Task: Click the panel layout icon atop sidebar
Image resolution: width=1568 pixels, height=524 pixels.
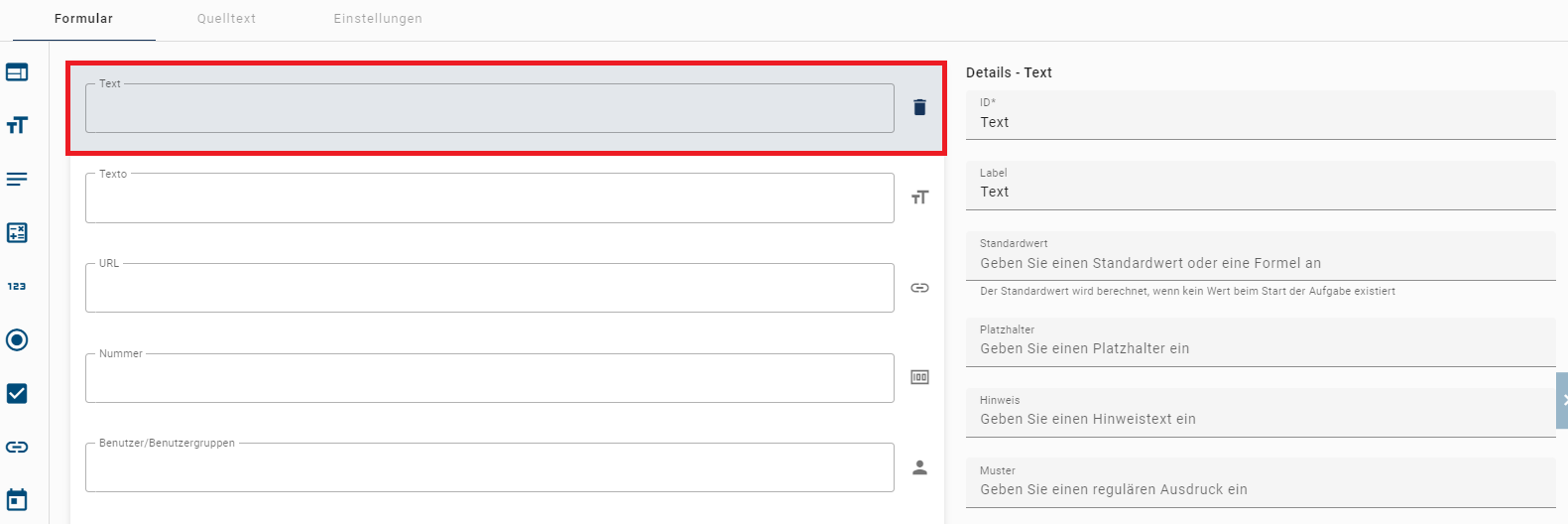Action: coord(17,72)
